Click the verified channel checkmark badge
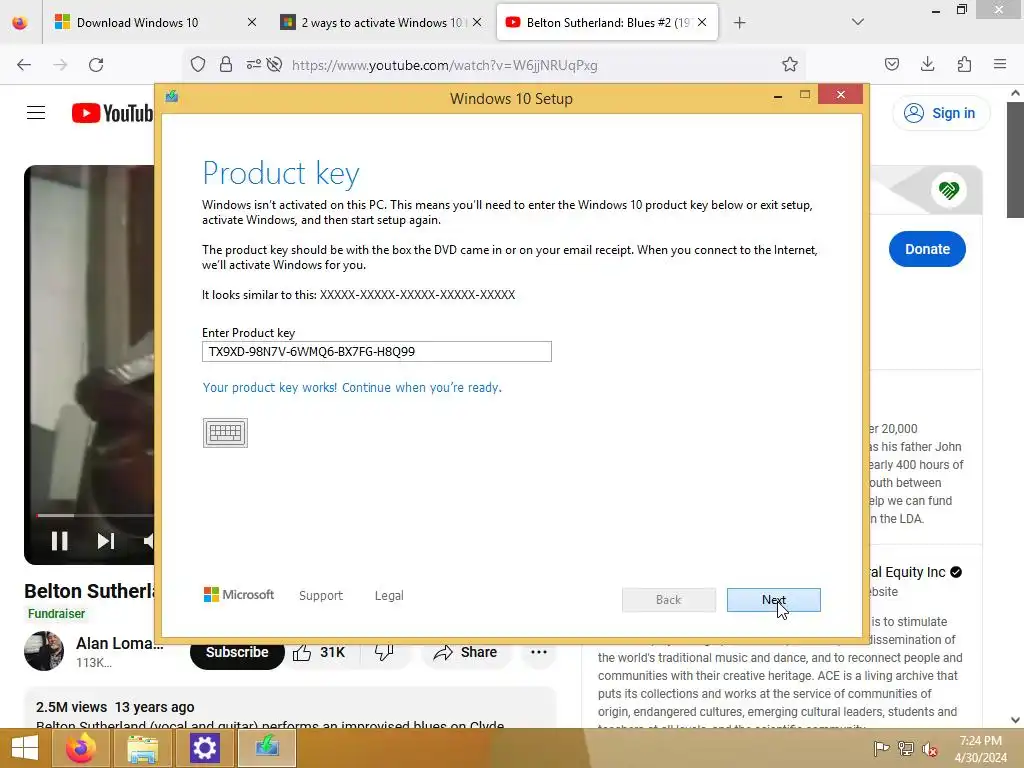Image resolution: width=1024 pixels, height=768 pixels. (x=956, y=572)
